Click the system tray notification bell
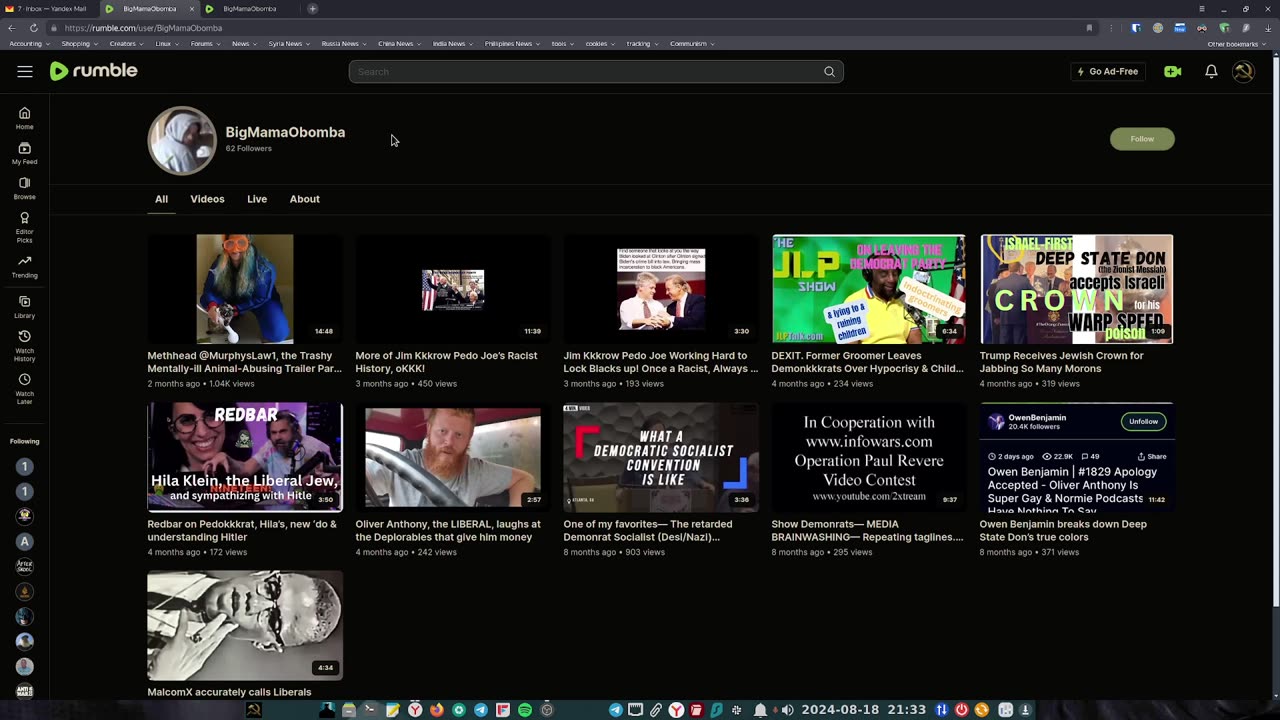Image resolution: width=1280 pixels, height=720 pixels. (760, 710)
